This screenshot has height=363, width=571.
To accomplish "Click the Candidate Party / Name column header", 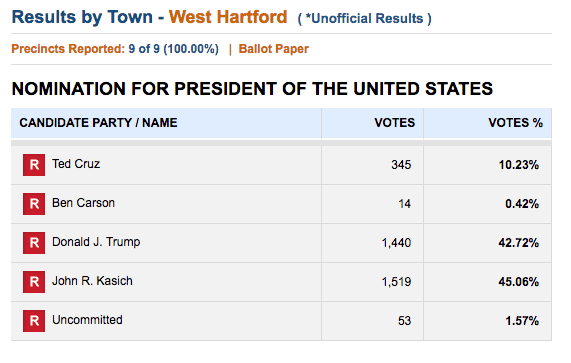I will coord(98,123).
